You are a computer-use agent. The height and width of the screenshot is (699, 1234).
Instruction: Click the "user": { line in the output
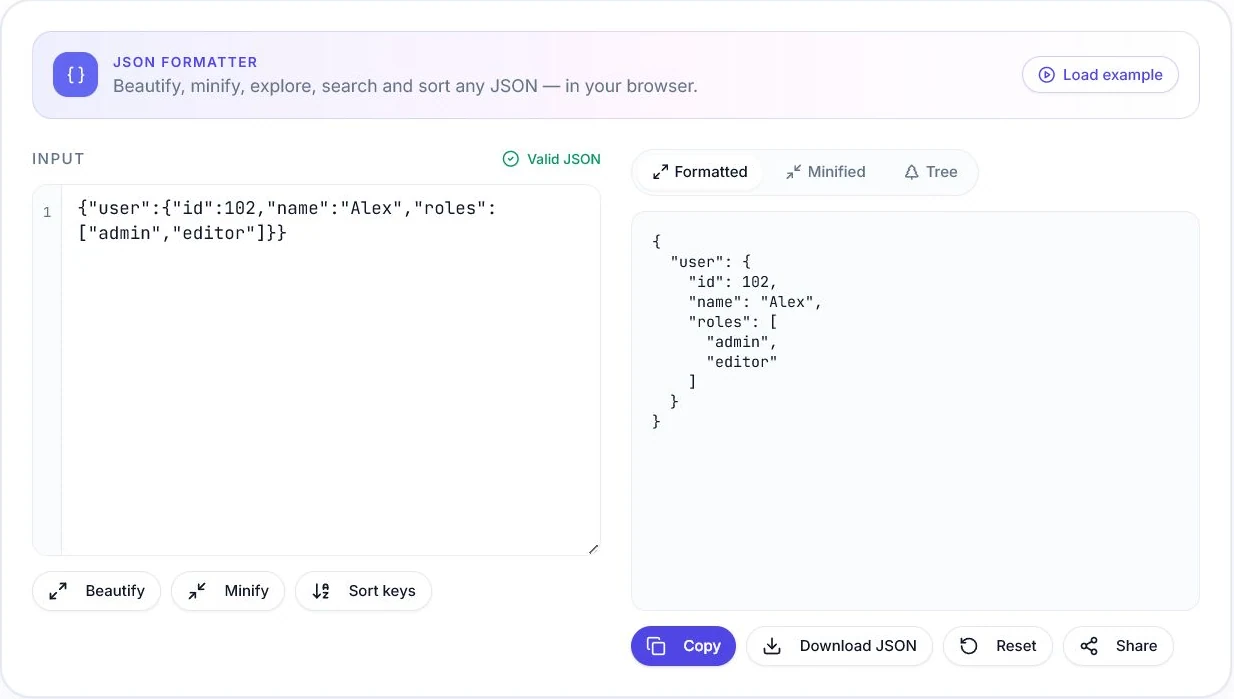point(710,262)
